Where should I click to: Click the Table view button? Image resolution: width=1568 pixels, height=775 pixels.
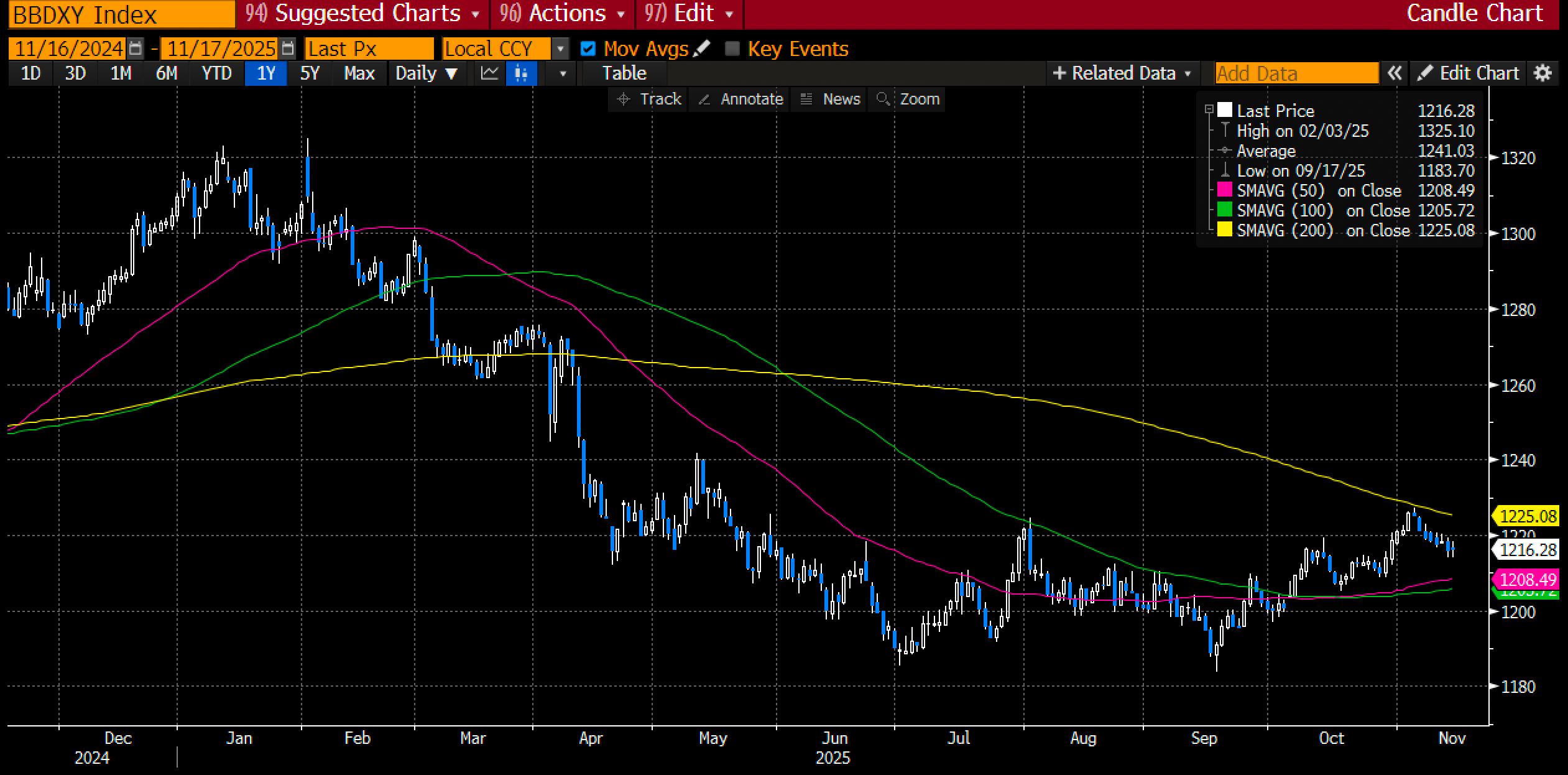pos(624,73)
